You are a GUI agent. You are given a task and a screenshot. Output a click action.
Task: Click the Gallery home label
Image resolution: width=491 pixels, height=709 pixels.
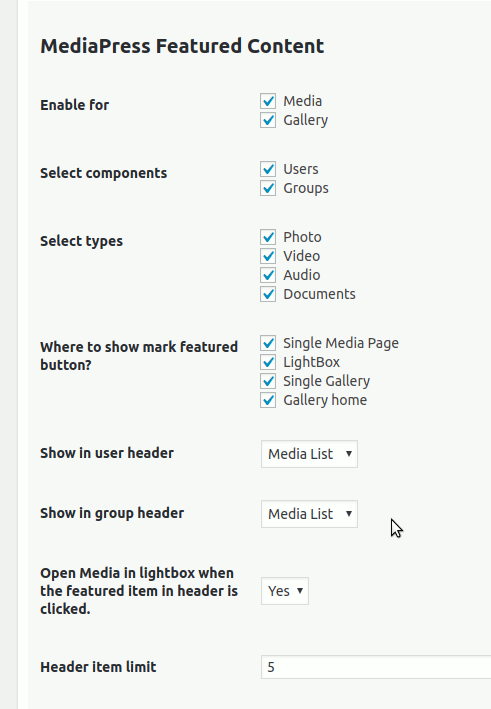pos(325,400)
